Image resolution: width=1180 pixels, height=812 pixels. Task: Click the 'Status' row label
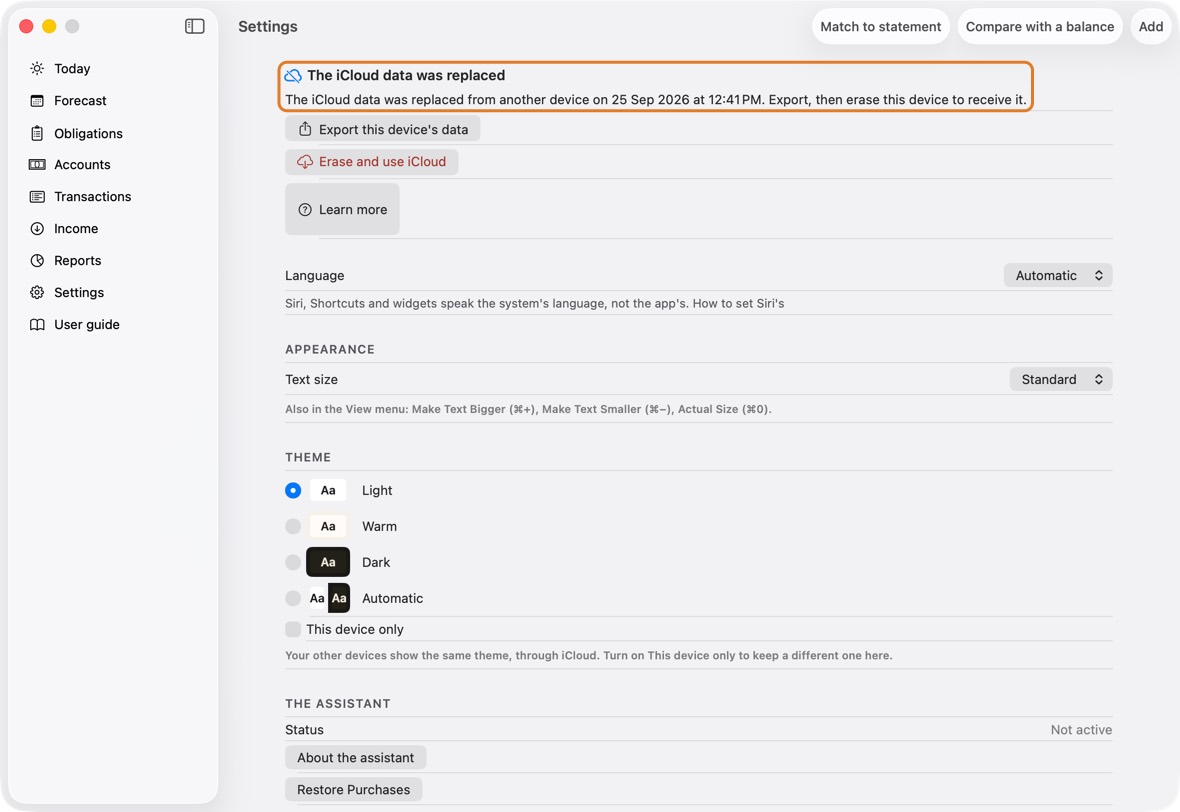point(304,730)
